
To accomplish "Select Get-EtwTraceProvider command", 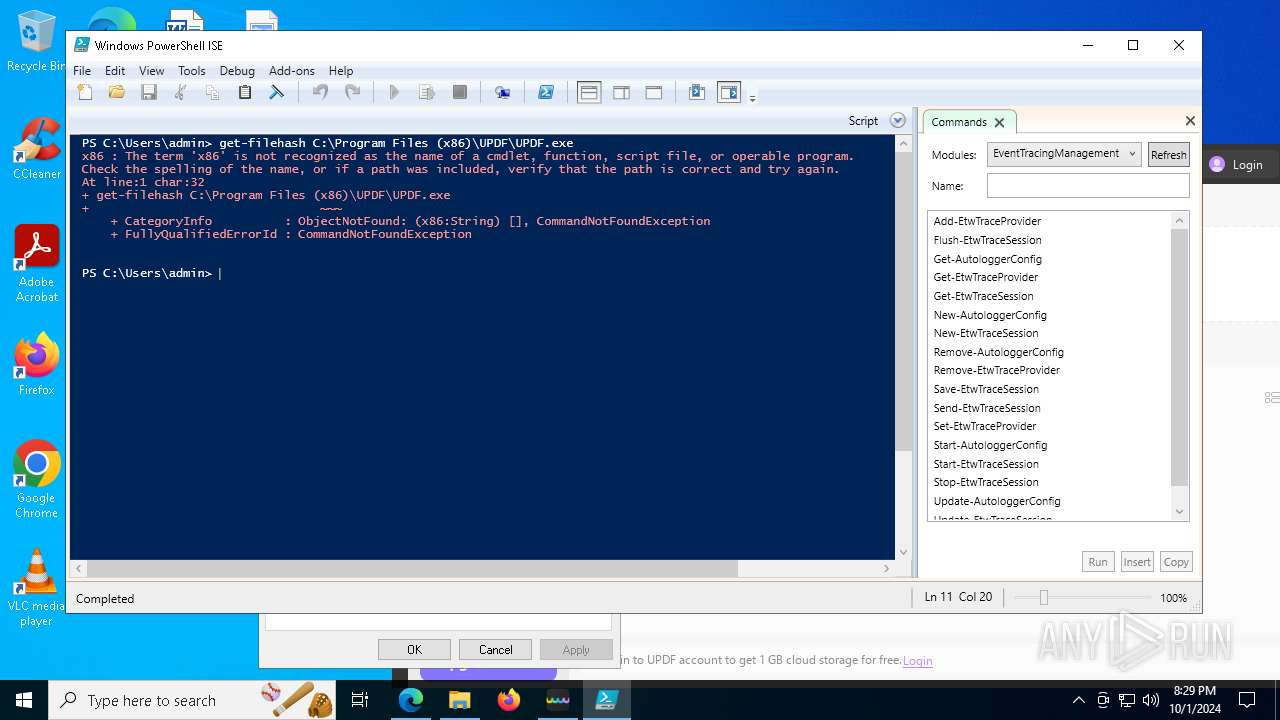I will [x=986, y=277].
